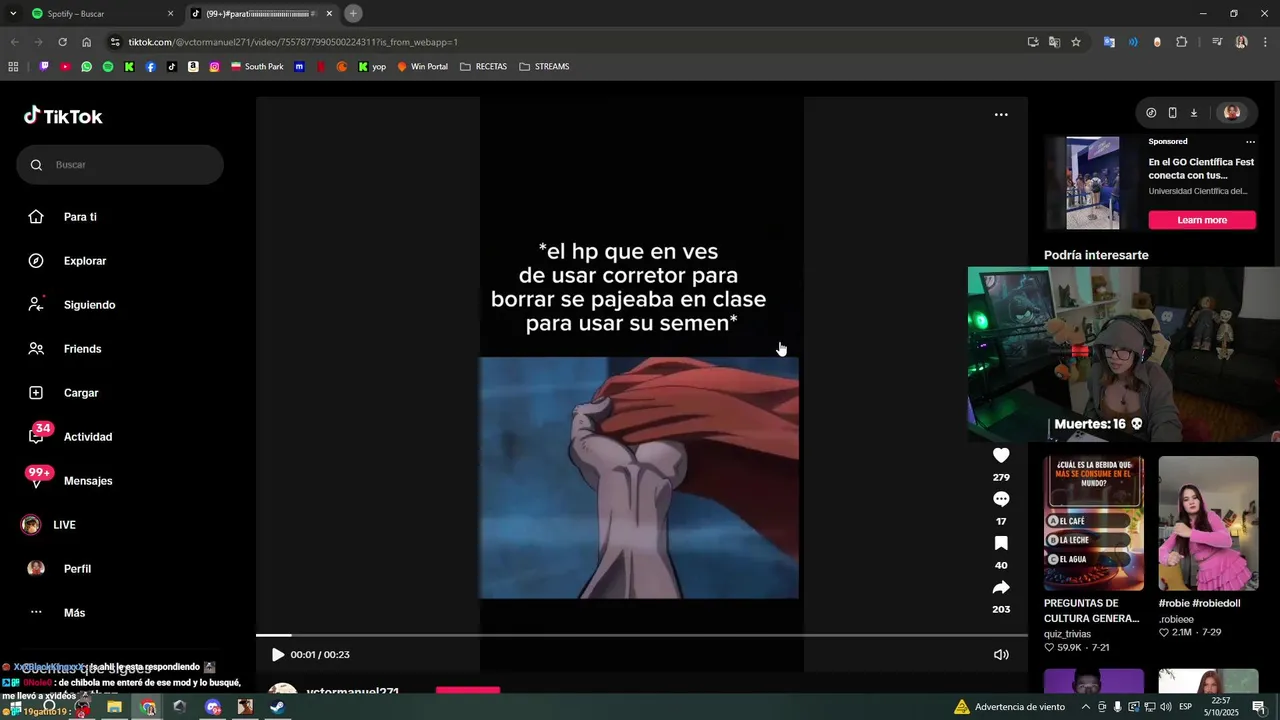Open YouTube bookmark
Screen dimensions: 1280x720
tap(65, 67)
